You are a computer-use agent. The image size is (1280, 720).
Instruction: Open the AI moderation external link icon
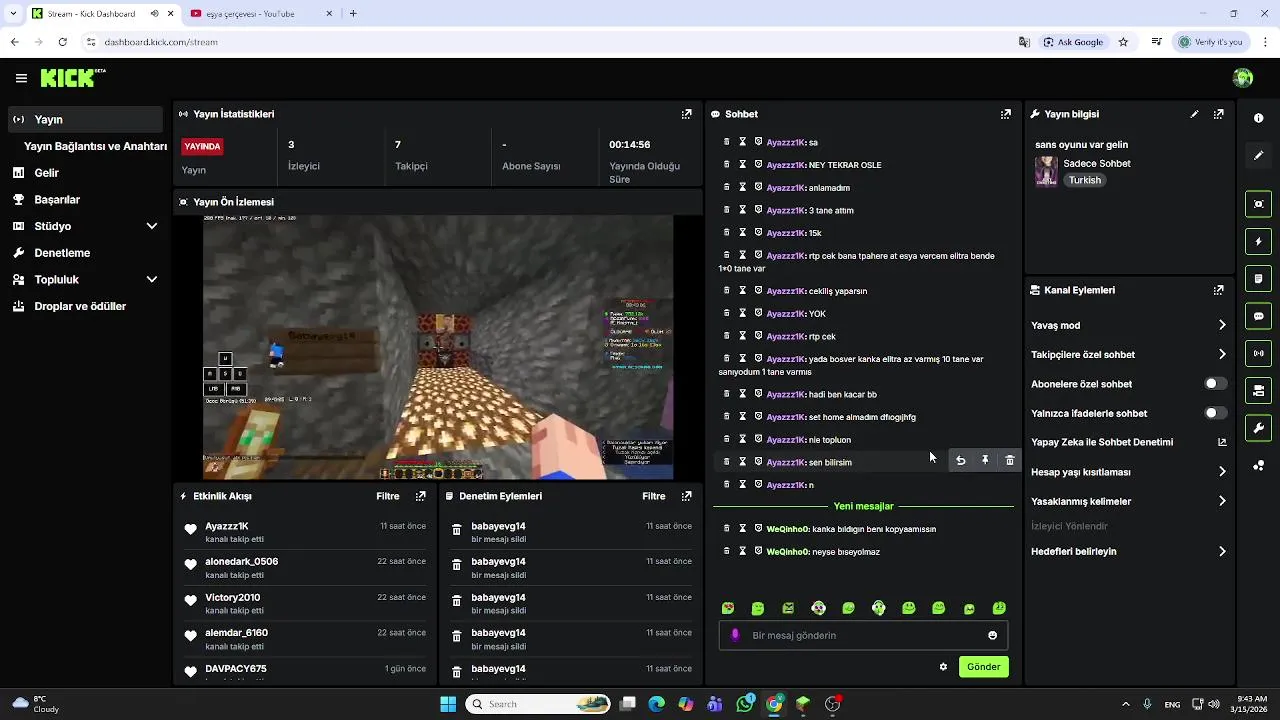[1222, 442]
